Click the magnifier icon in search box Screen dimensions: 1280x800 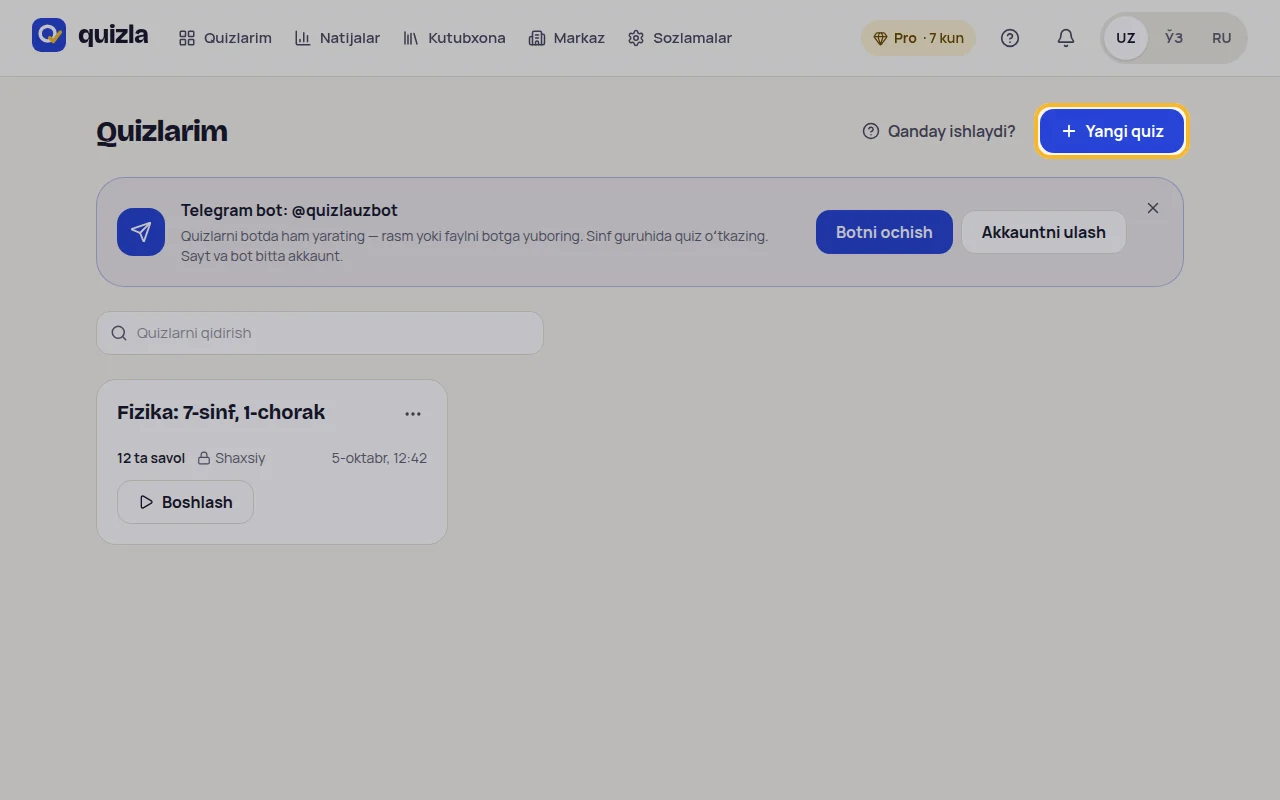(x=119, y=333)
